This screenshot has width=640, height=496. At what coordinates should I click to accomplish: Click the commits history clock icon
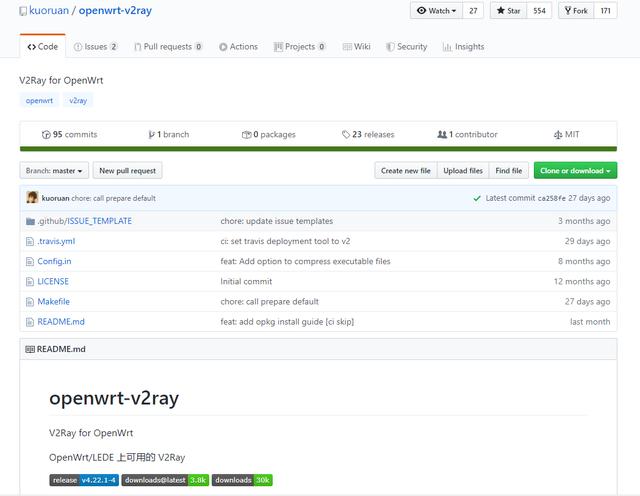pyautogui.click(x=46, y=135)
